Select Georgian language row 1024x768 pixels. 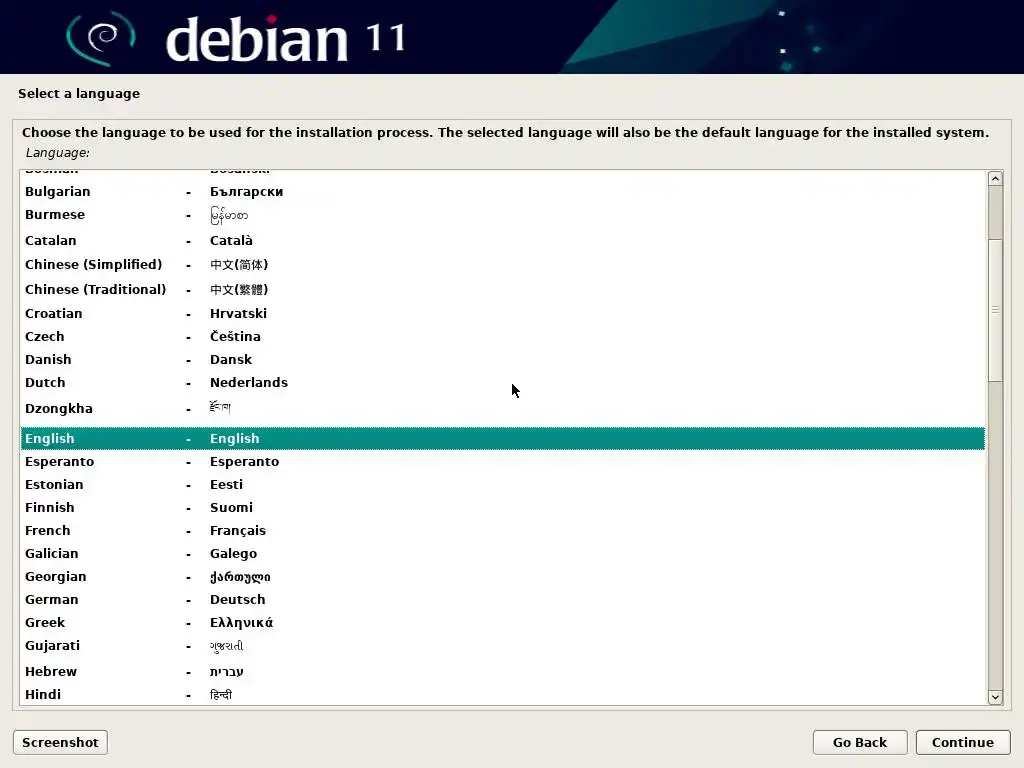point(502,577)
